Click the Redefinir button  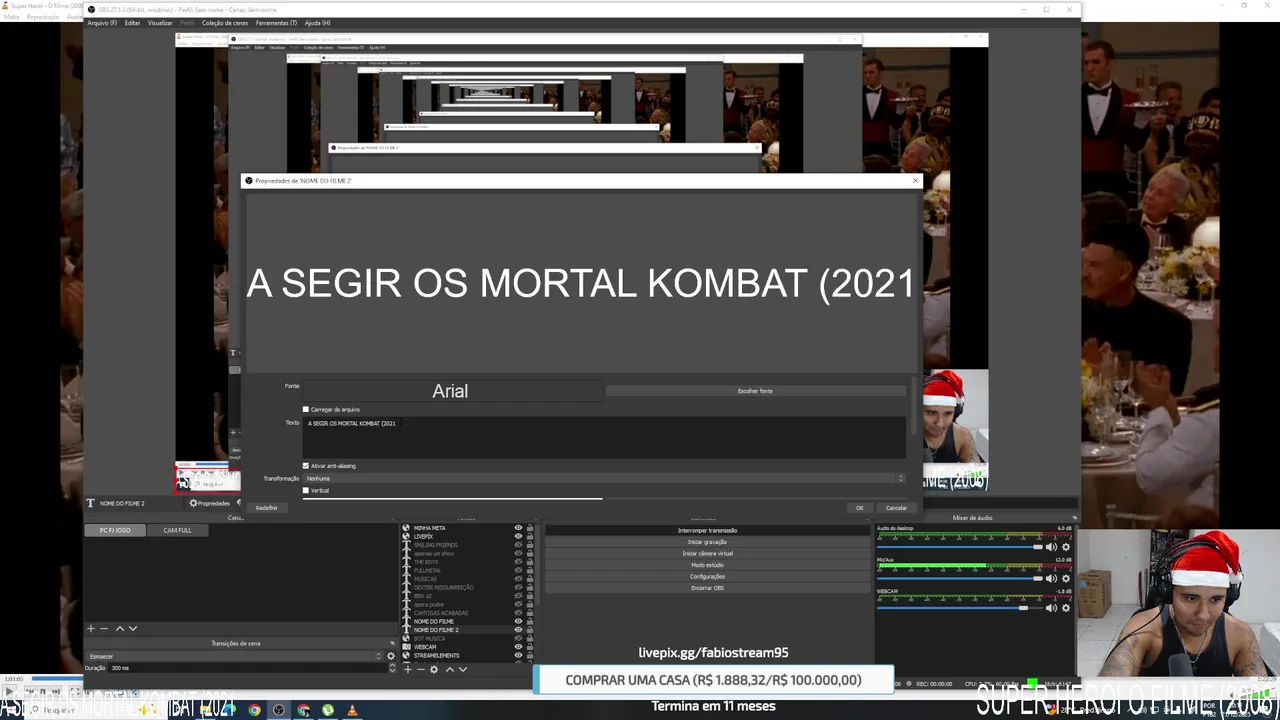[x=266, y=508]
